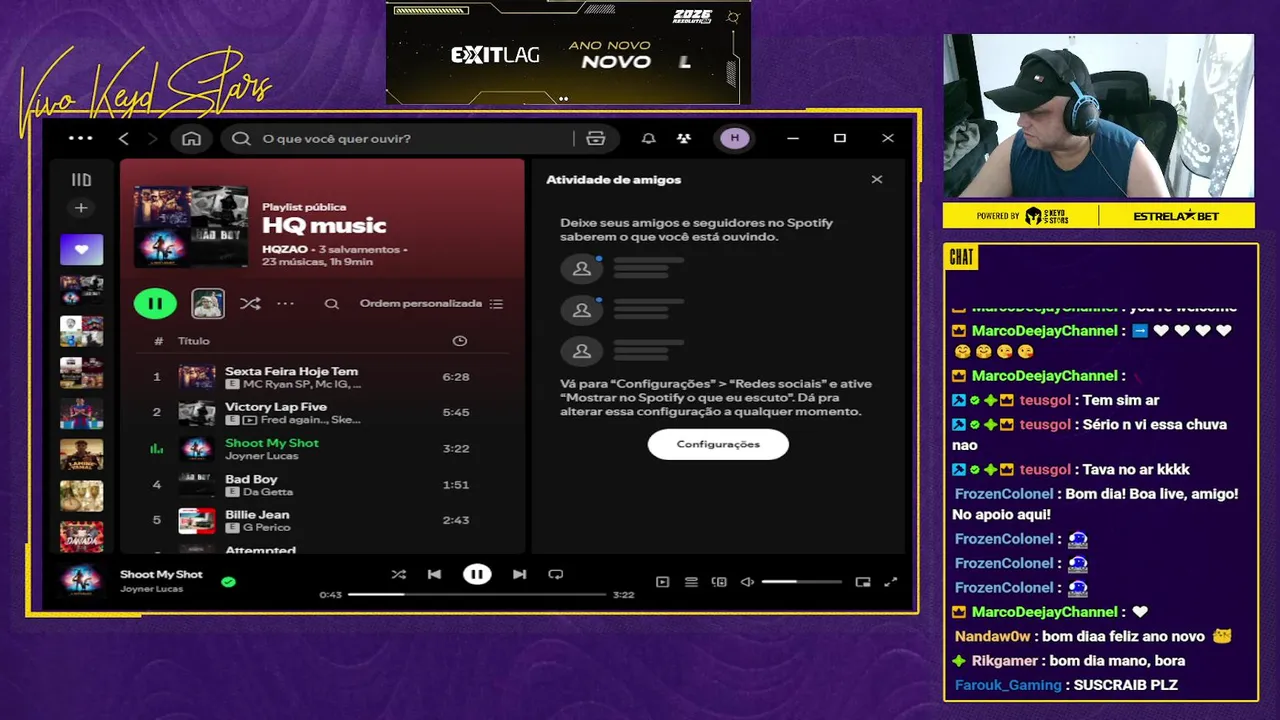Click chat username 'Nandaw0w'
Viewport: 1280px width, 720px height.
pos(992,636)
